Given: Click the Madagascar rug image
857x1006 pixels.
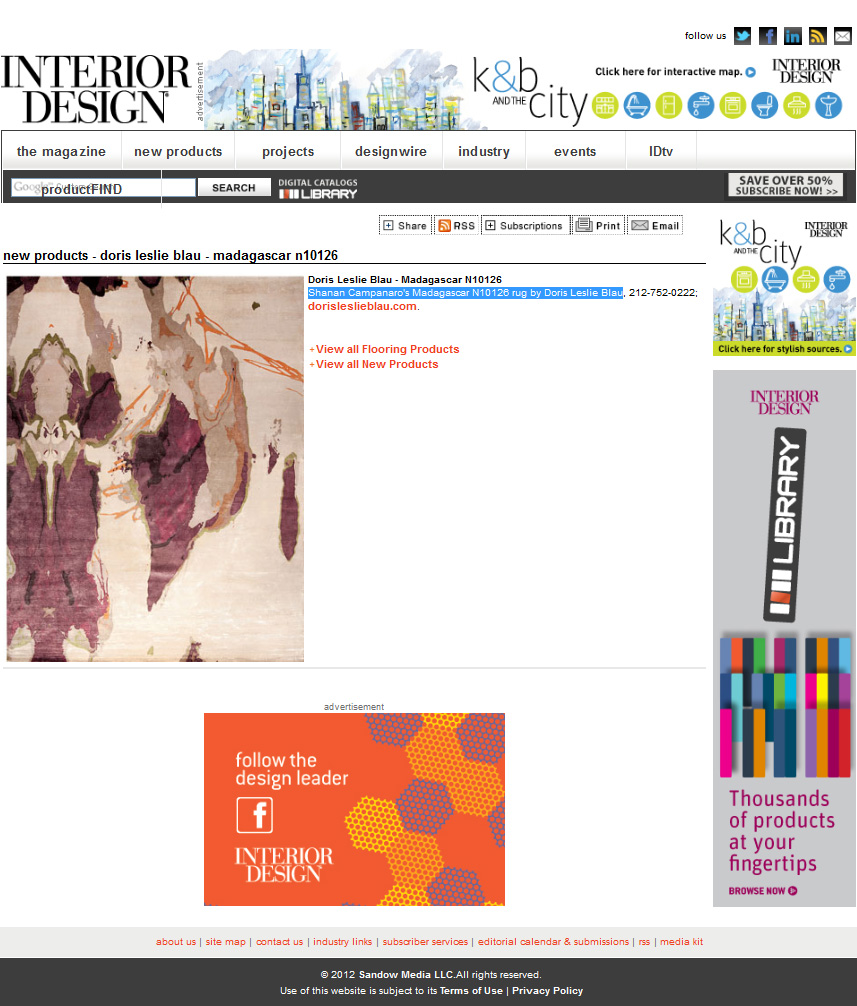Looking at the screenshot, I should (155, 469).
